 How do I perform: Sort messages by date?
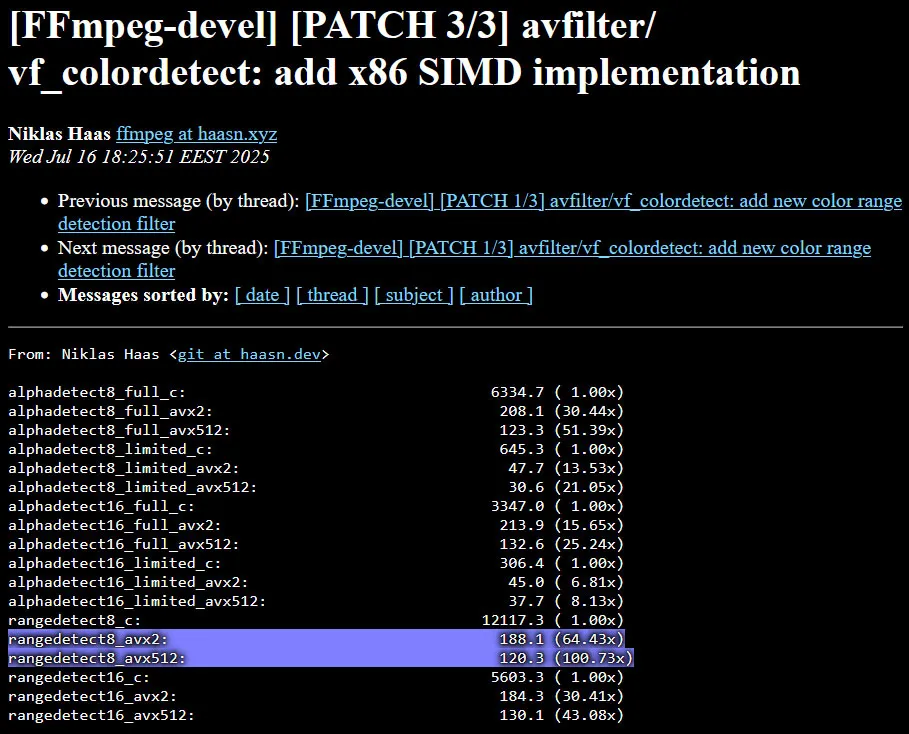262,295
